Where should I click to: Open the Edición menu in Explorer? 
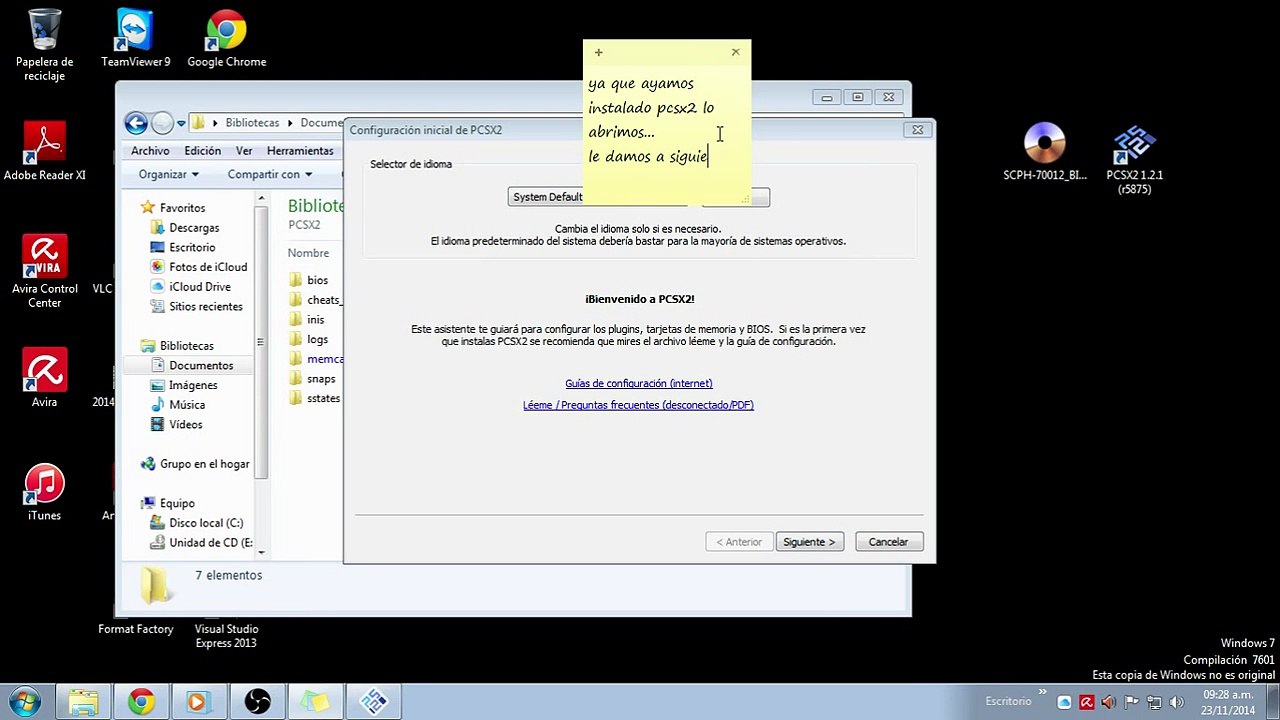tap(202, 151)
